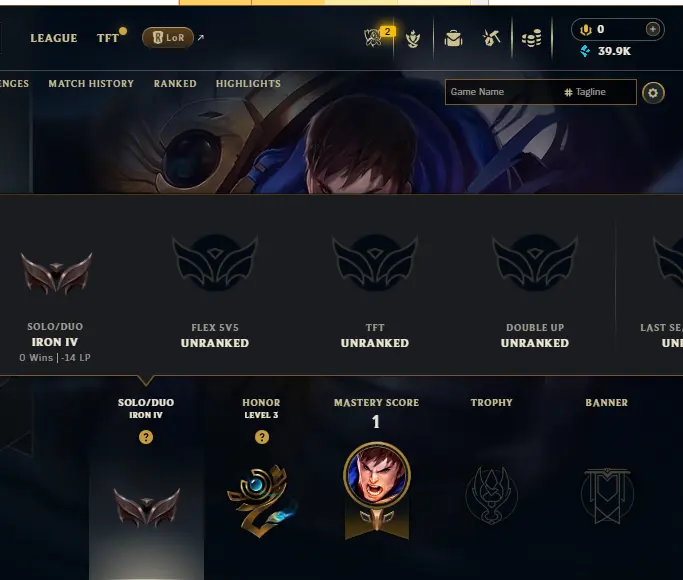Open the Collection icon in the top bar

coord(413,39)
